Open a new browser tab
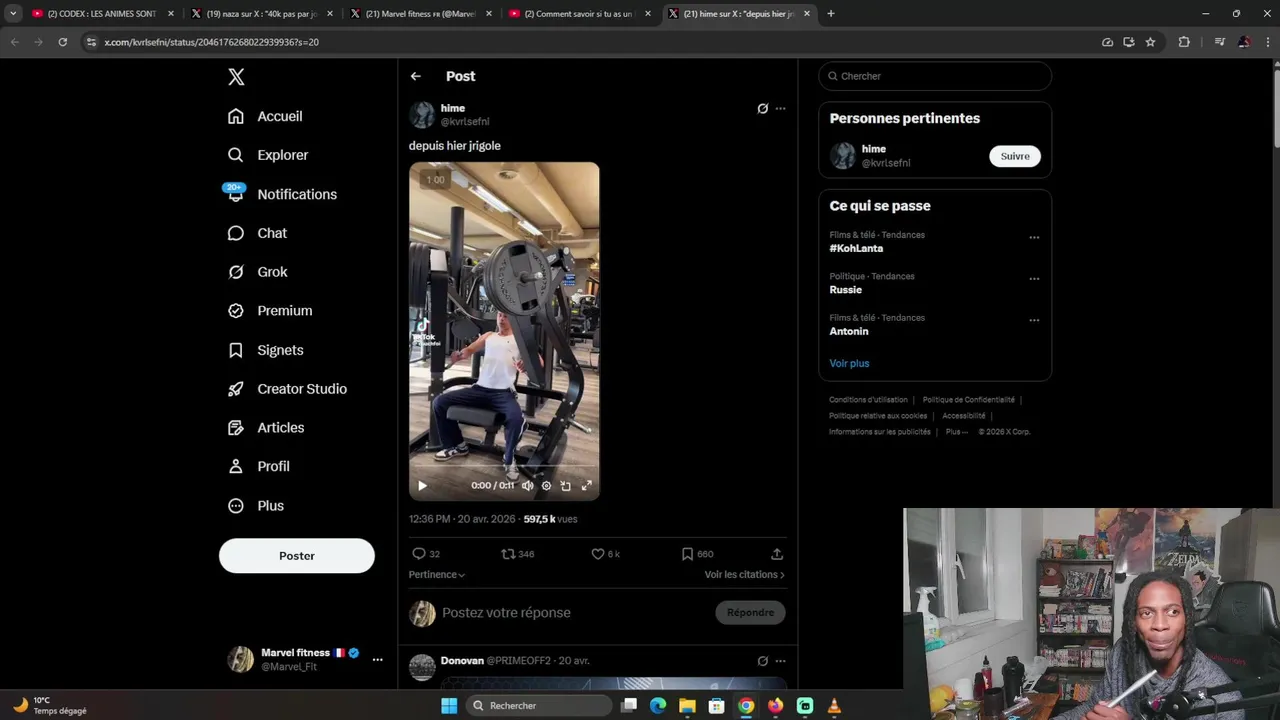This screenshot has height=720, width=1280. (831, 14)
